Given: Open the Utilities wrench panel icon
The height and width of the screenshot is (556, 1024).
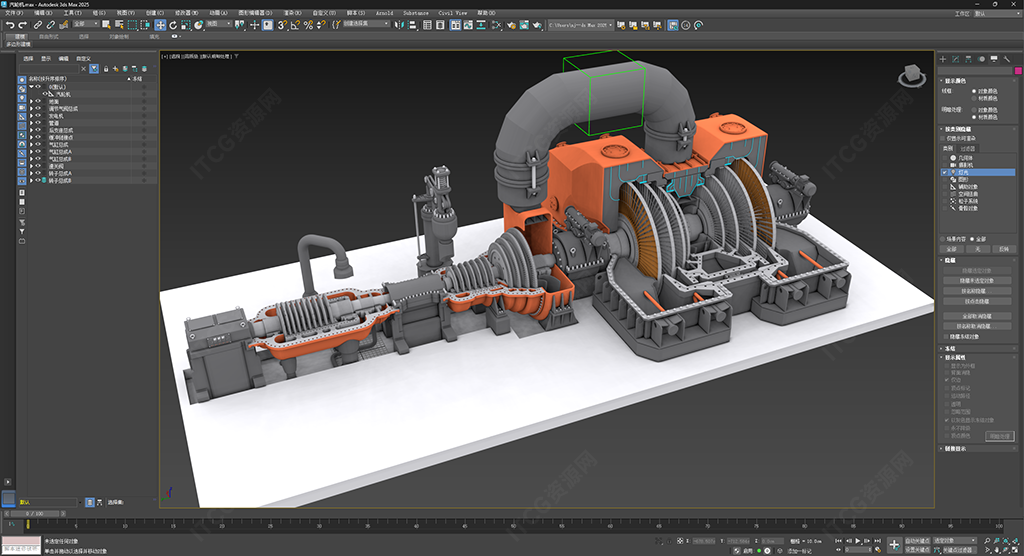Looking at the screenshot, I should pyautogui.click(x=1008, y=60).
